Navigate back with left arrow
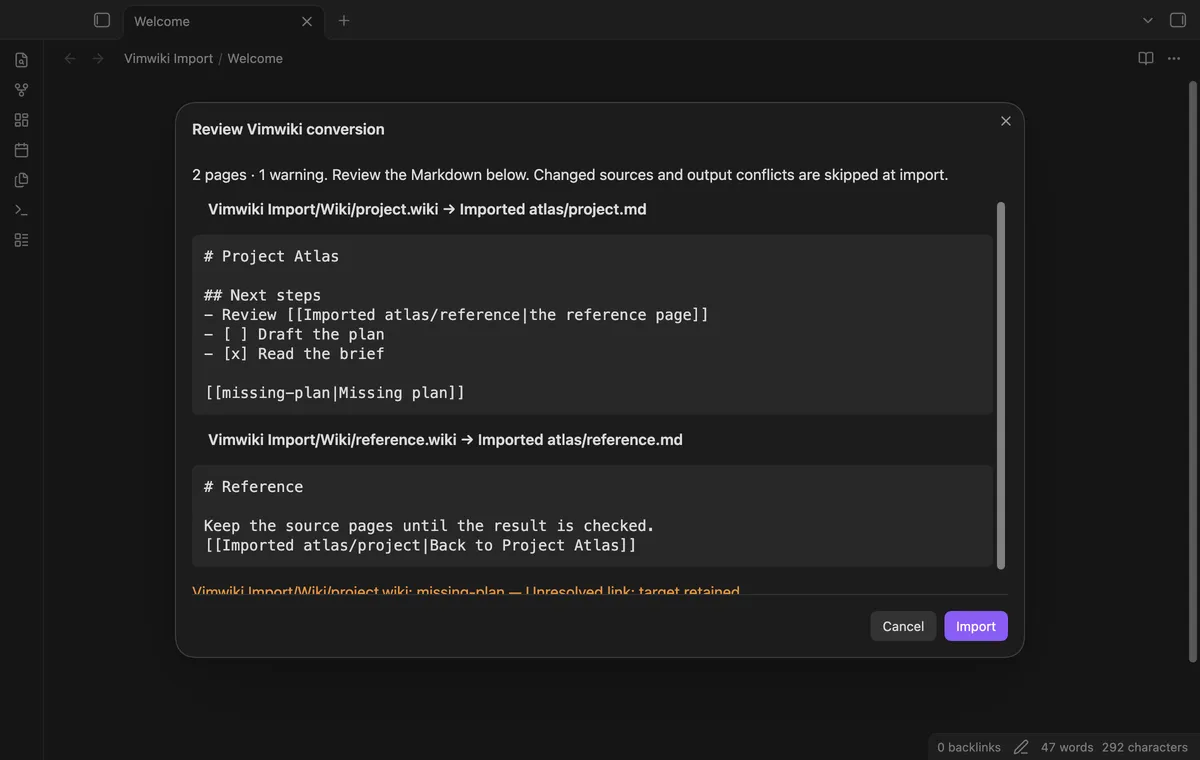1200x760 pixels. coord(70,59)
